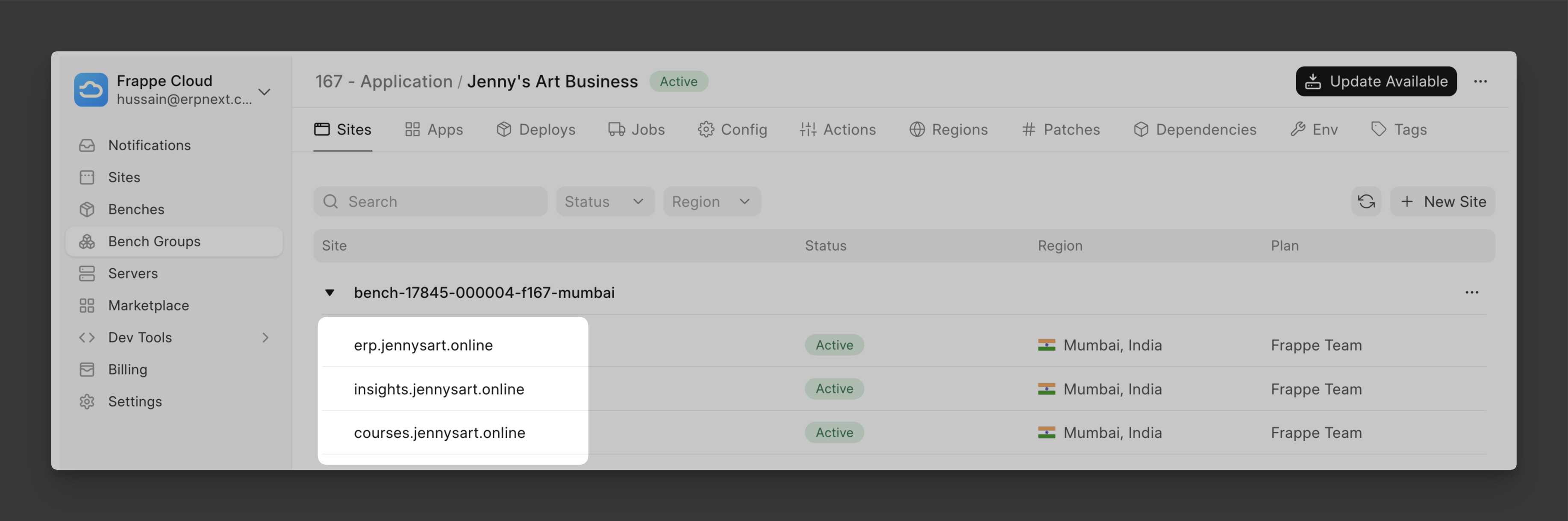Select Bench Groups in the sidebar
The width and height of the screenshot is (1568, 521).
coord(174,241)
